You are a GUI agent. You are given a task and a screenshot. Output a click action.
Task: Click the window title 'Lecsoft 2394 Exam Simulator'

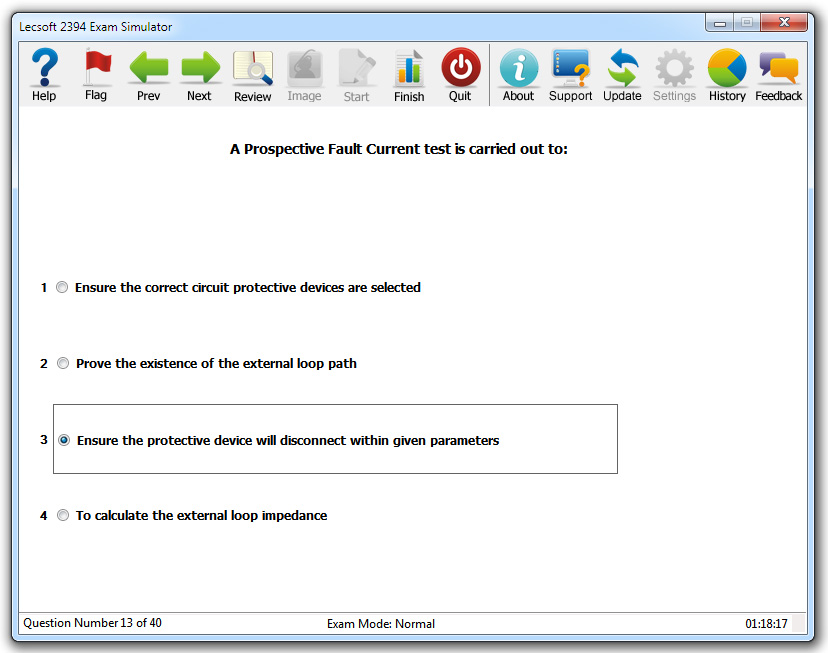[96, 27]
